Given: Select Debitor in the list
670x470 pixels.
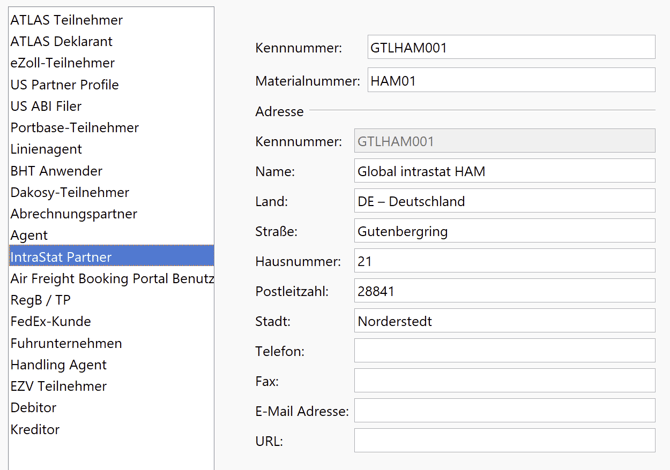Looking at the screenshot, I should coord(33,408).
